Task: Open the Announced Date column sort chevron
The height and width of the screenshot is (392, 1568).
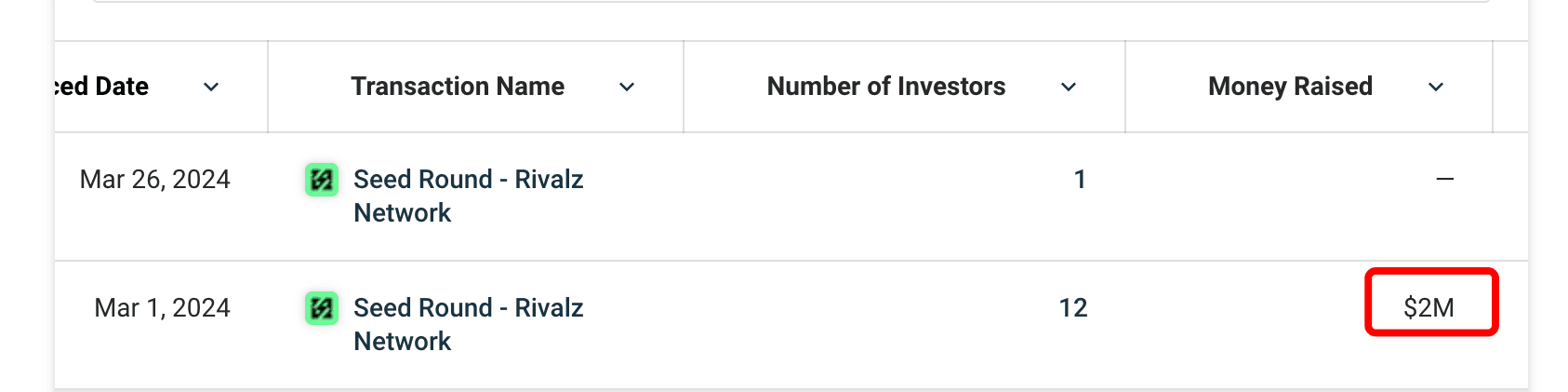Action: click(x=211, y=87)
